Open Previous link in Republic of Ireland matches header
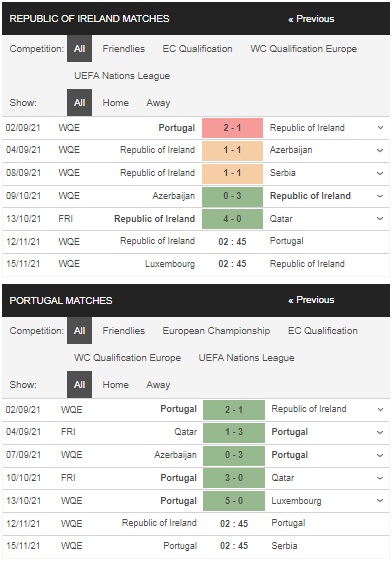 pyautogui.click(x=311, y=19)
